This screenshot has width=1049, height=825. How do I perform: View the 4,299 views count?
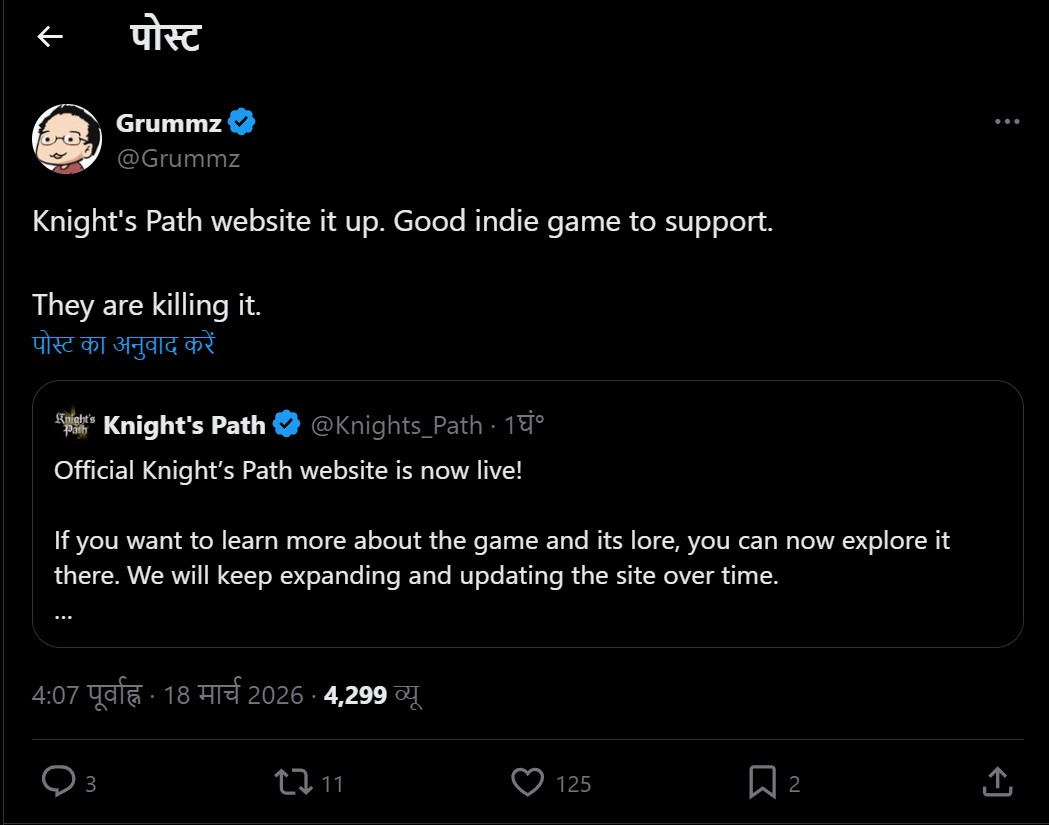tap(372, 695)
